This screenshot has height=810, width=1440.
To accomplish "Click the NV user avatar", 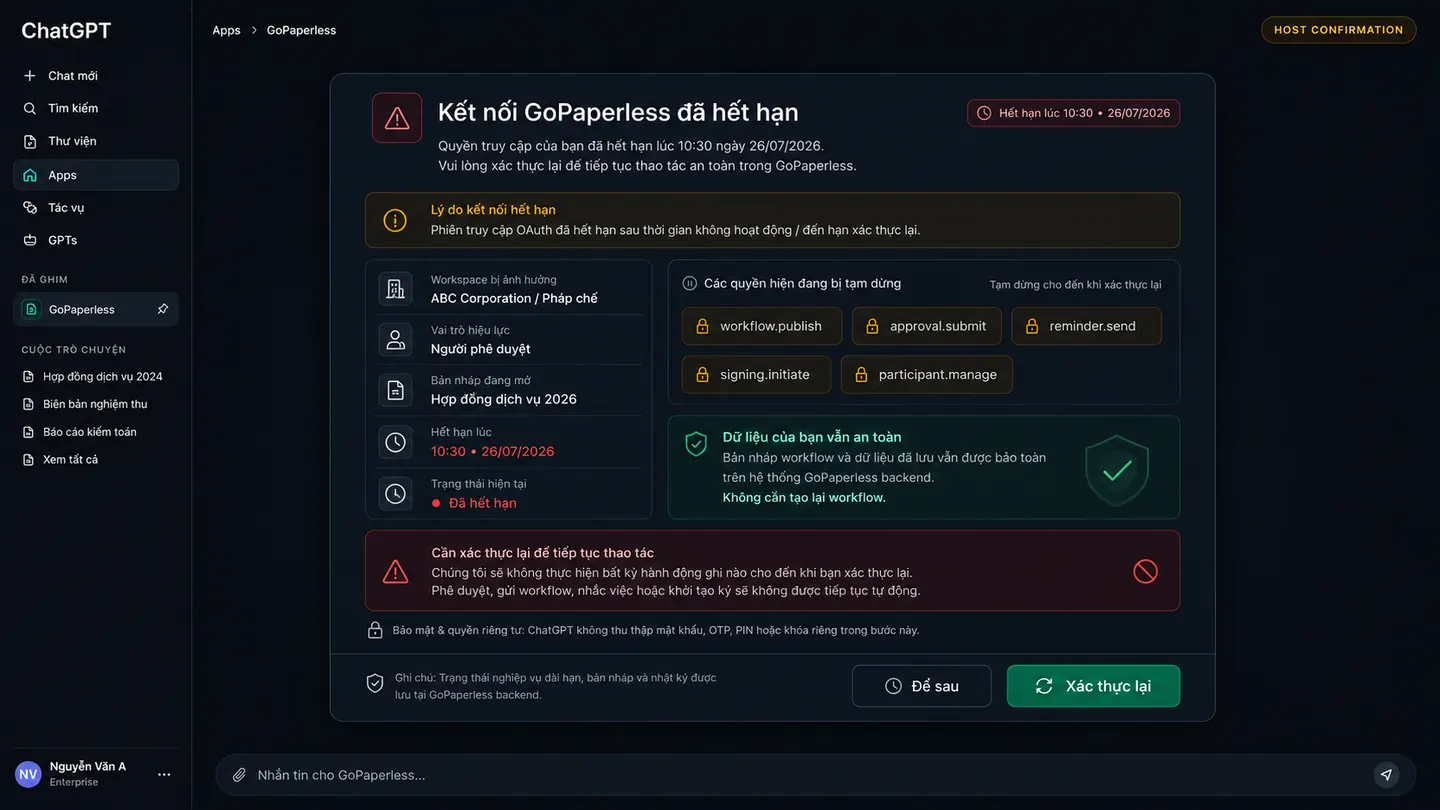I will pyautogui.click(x=28, y=774).
